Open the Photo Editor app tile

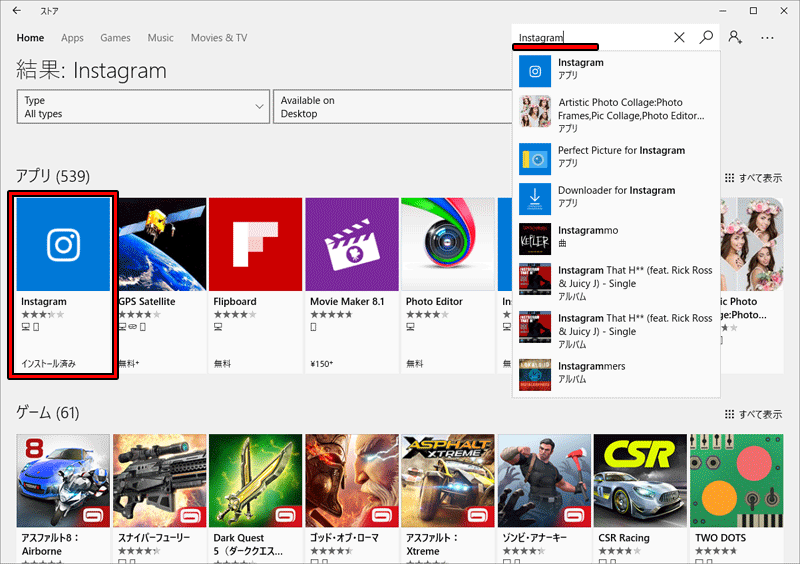[x=448, y=285]
